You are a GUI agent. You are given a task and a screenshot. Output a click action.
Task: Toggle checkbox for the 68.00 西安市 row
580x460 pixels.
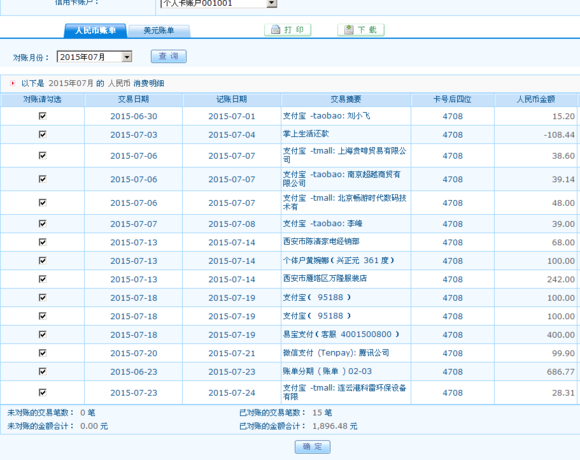[x=43, y=242]
